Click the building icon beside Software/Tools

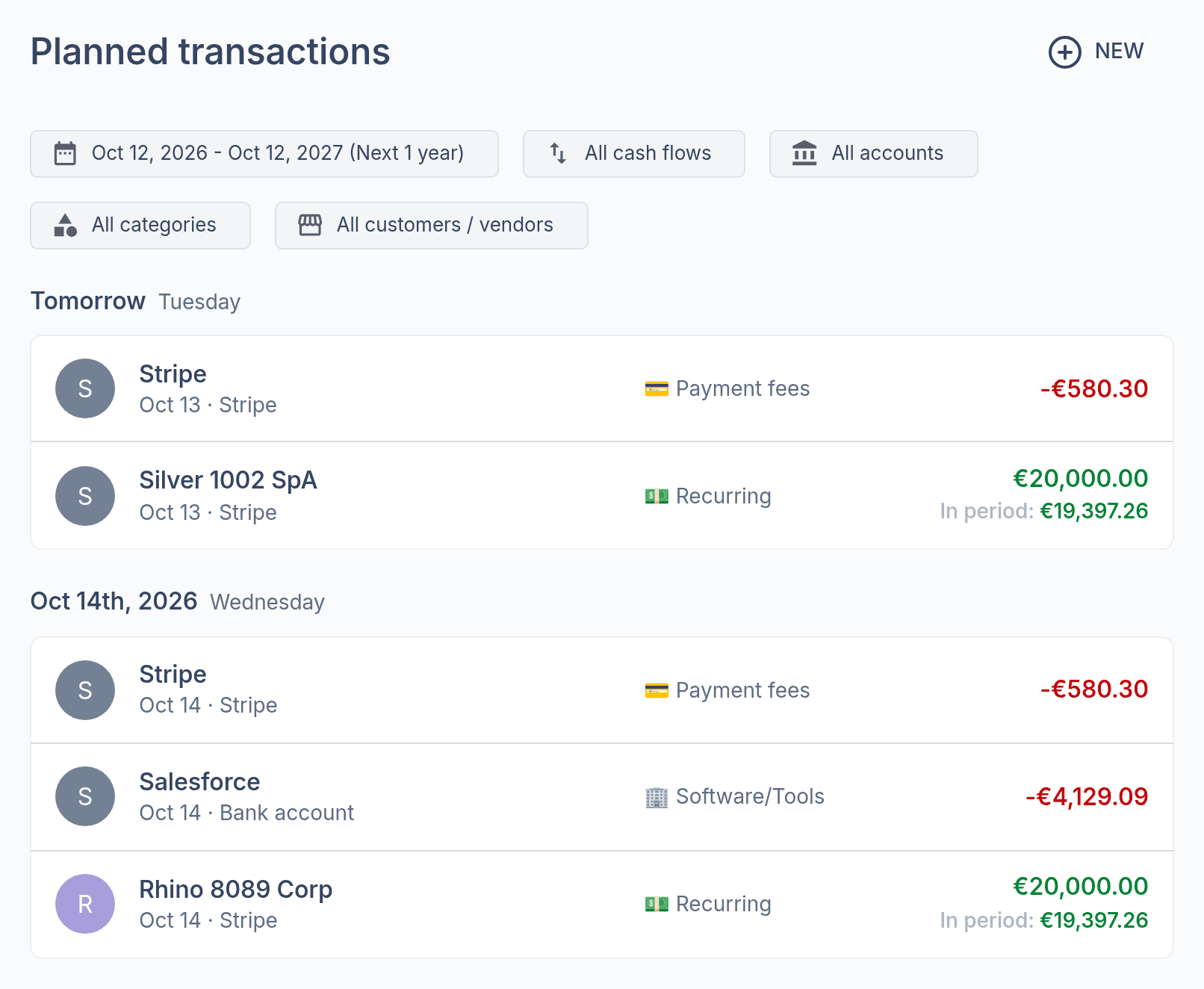click(657, 797)
